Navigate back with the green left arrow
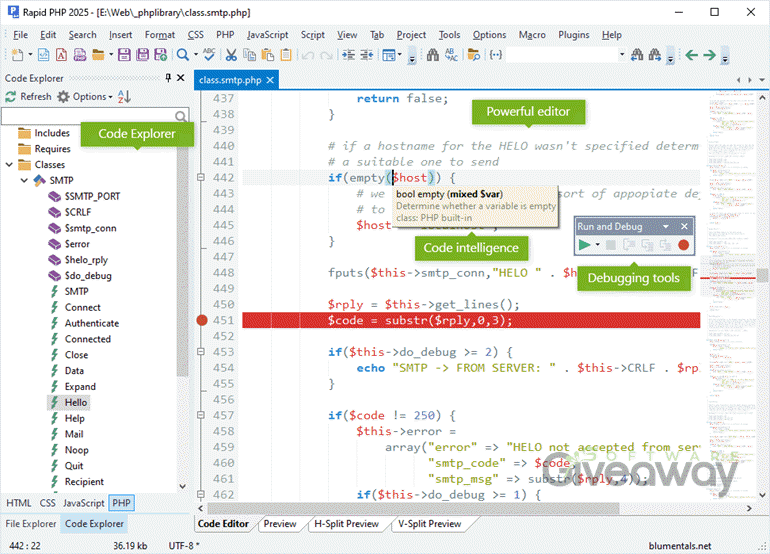770x554 pixels. click(x=691, y=55)
